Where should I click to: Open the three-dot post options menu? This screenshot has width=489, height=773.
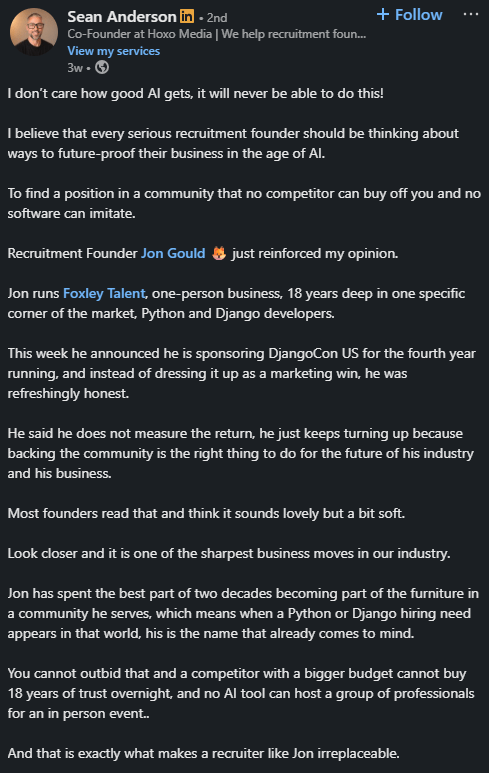pos(471,14)
